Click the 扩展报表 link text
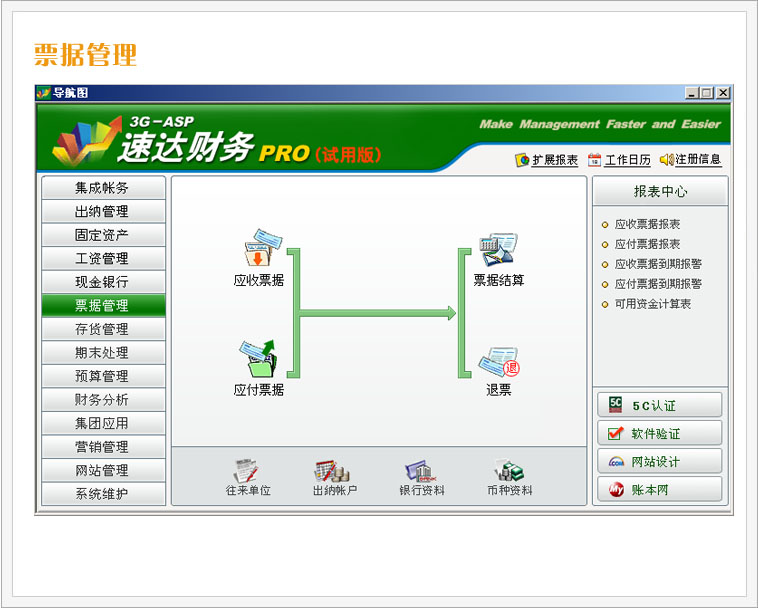 click(x=555, y=160)
